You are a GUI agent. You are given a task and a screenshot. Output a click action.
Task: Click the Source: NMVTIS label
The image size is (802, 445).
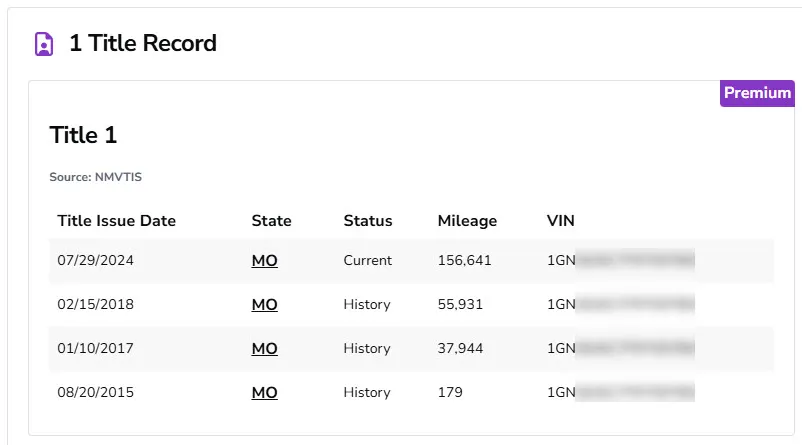[x=96, y=177]
